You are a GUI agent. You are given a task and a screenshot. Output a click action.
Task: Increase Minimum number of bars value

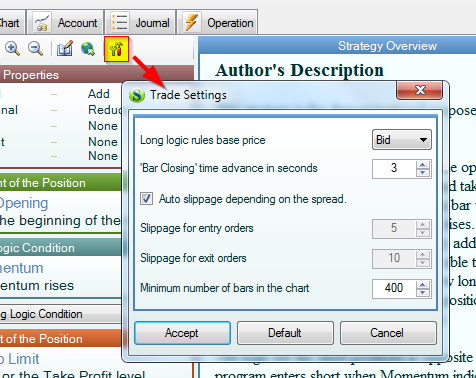(423, 285)
